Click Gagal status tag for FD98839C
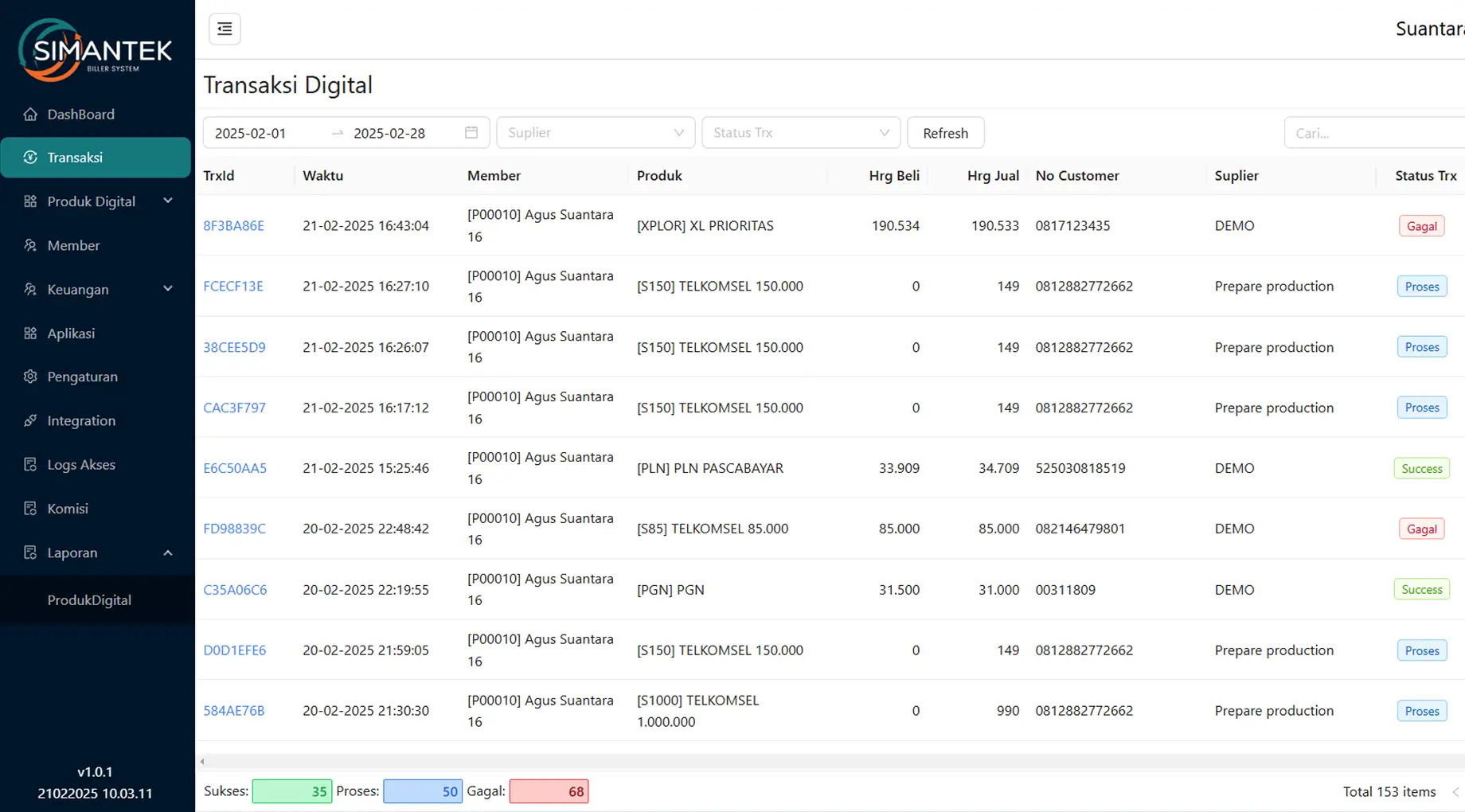 pos(1421,529)
